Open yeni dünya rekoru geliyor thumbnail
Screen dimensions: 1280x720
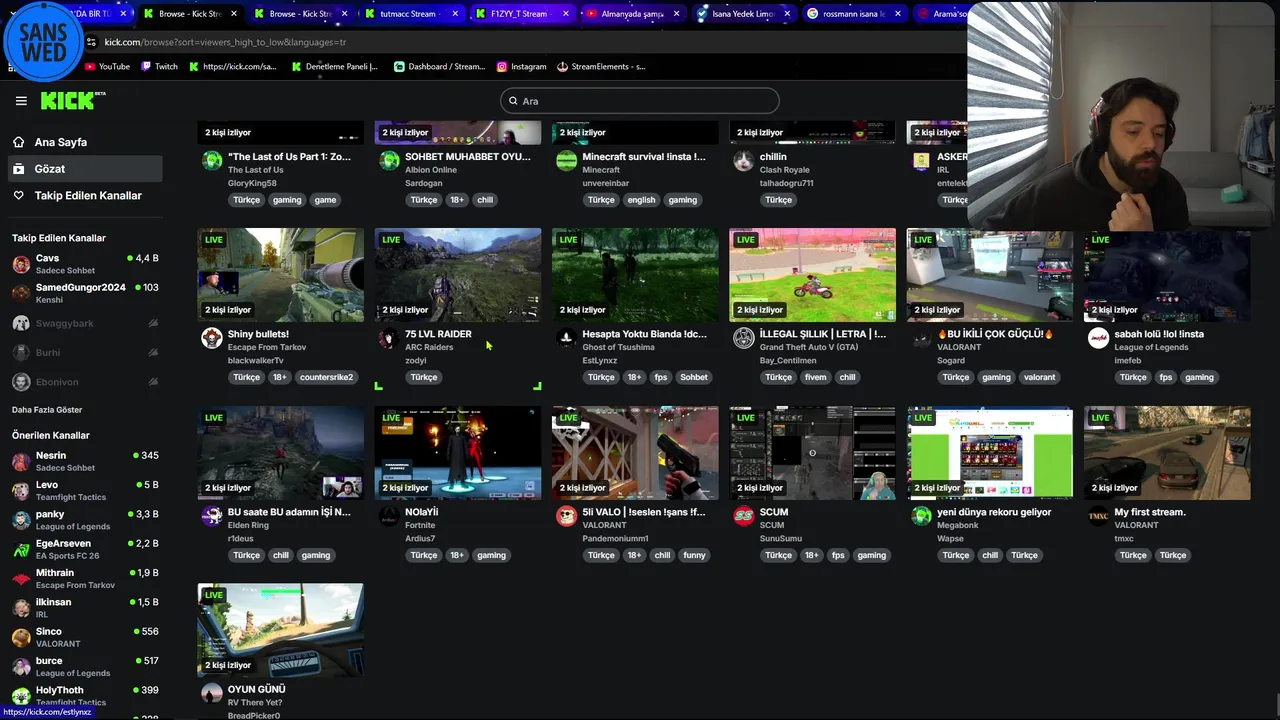tap(990, 453)
